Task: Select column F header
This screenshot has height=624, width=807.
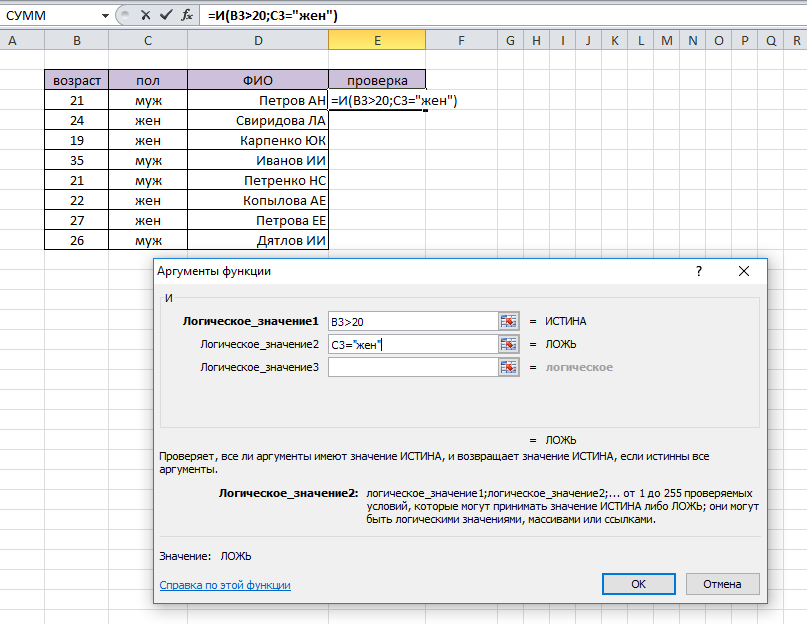Action: point(461,40)
